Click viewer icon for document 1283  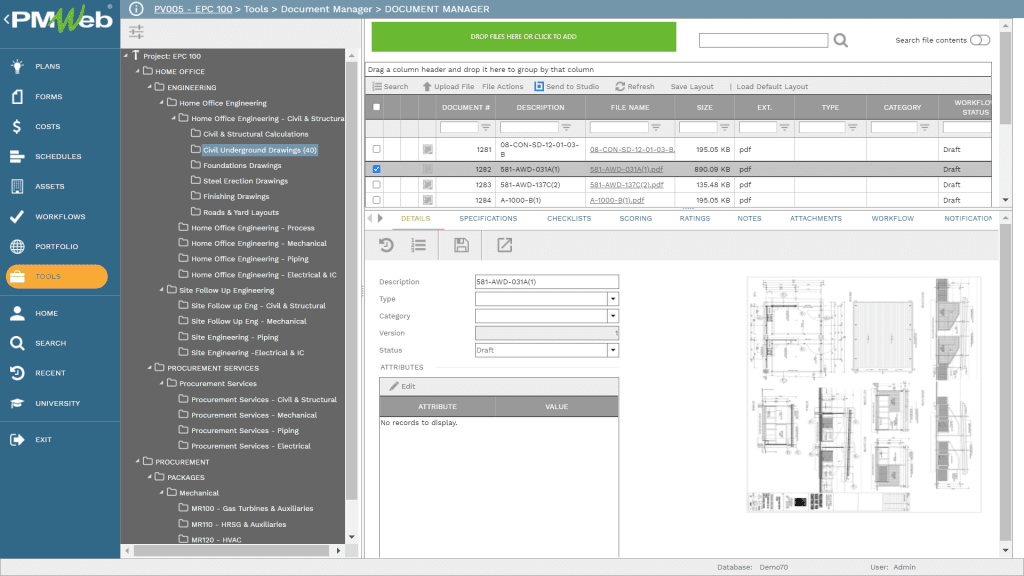[427, 185]
